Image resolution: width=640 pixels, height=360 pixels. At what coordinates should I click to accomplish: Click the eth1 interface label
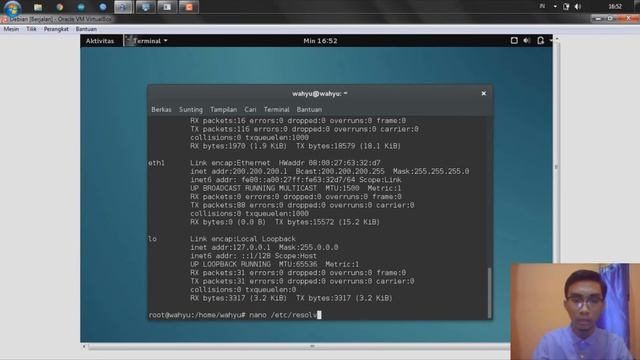point(156,163)
